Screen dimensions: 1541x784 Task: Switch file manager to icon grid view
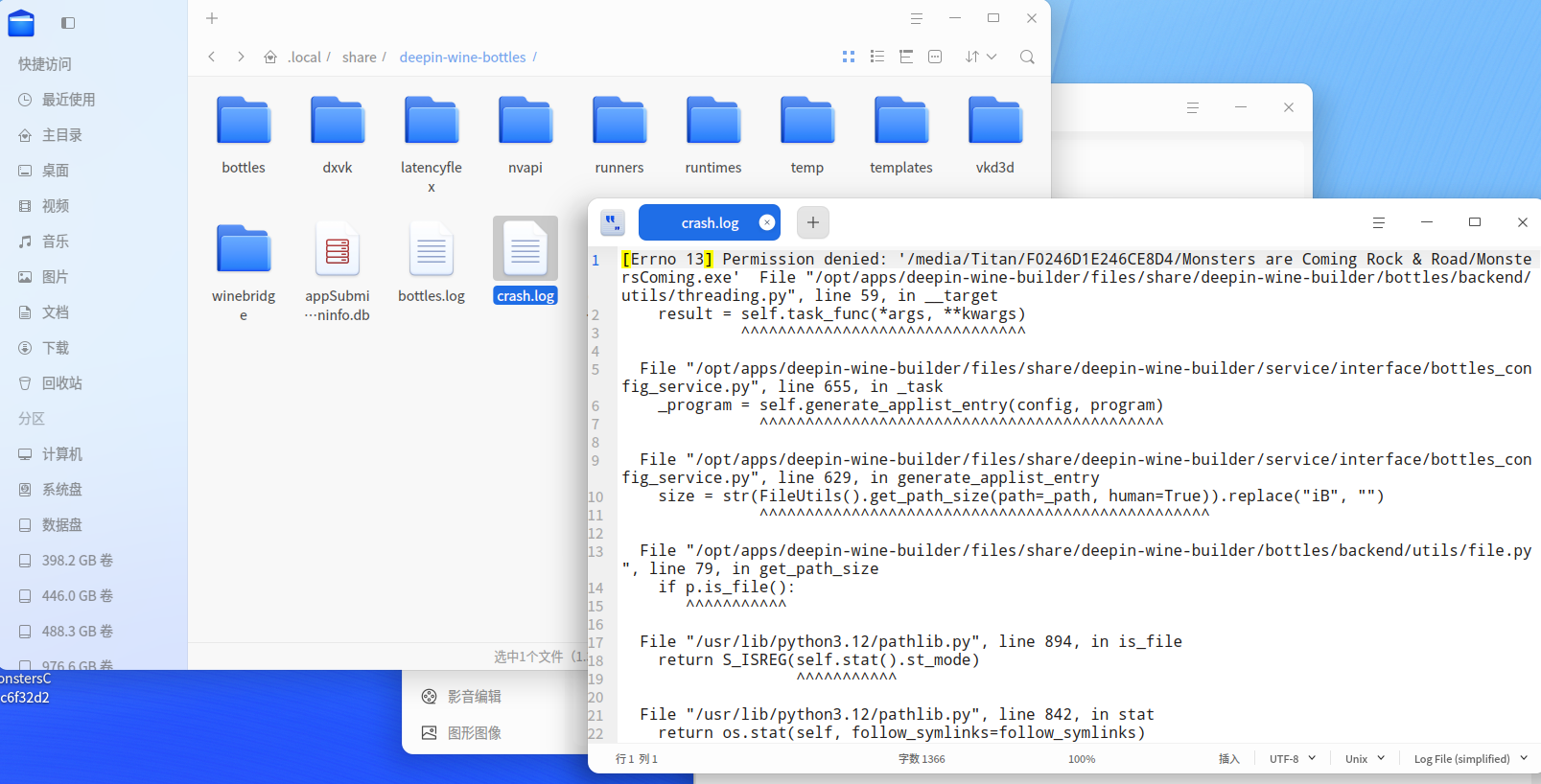pos(848,58)
